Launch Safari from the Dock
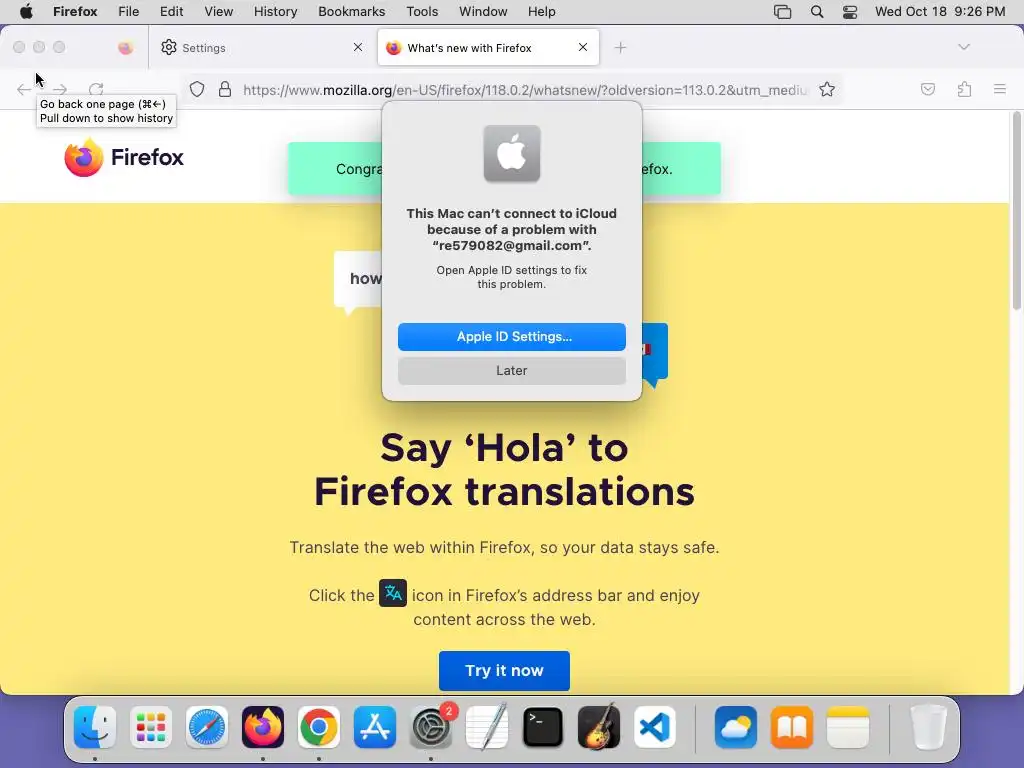The width and height of the screenshot is (1024, 768). (x=207, y=727)
